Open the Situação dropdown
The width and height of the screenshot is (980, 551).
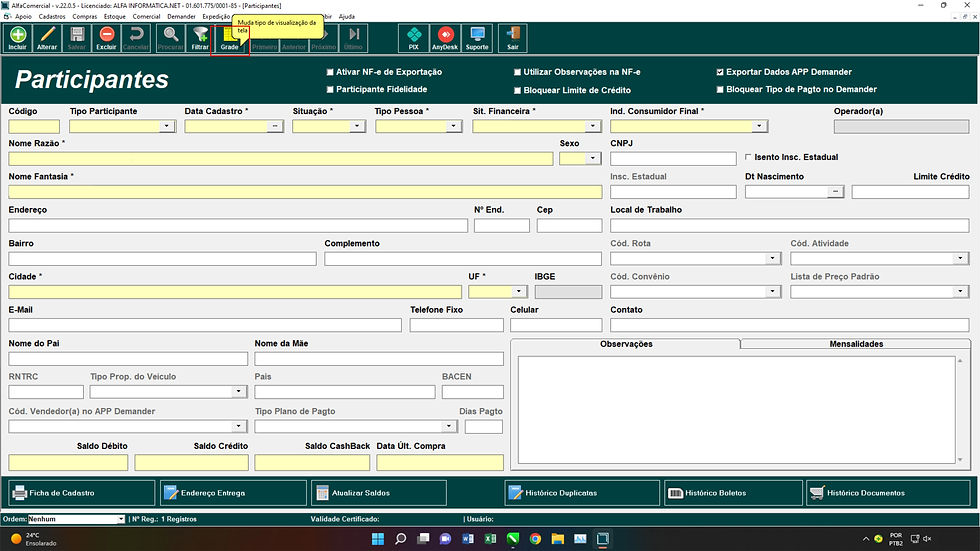pos(357,126)
